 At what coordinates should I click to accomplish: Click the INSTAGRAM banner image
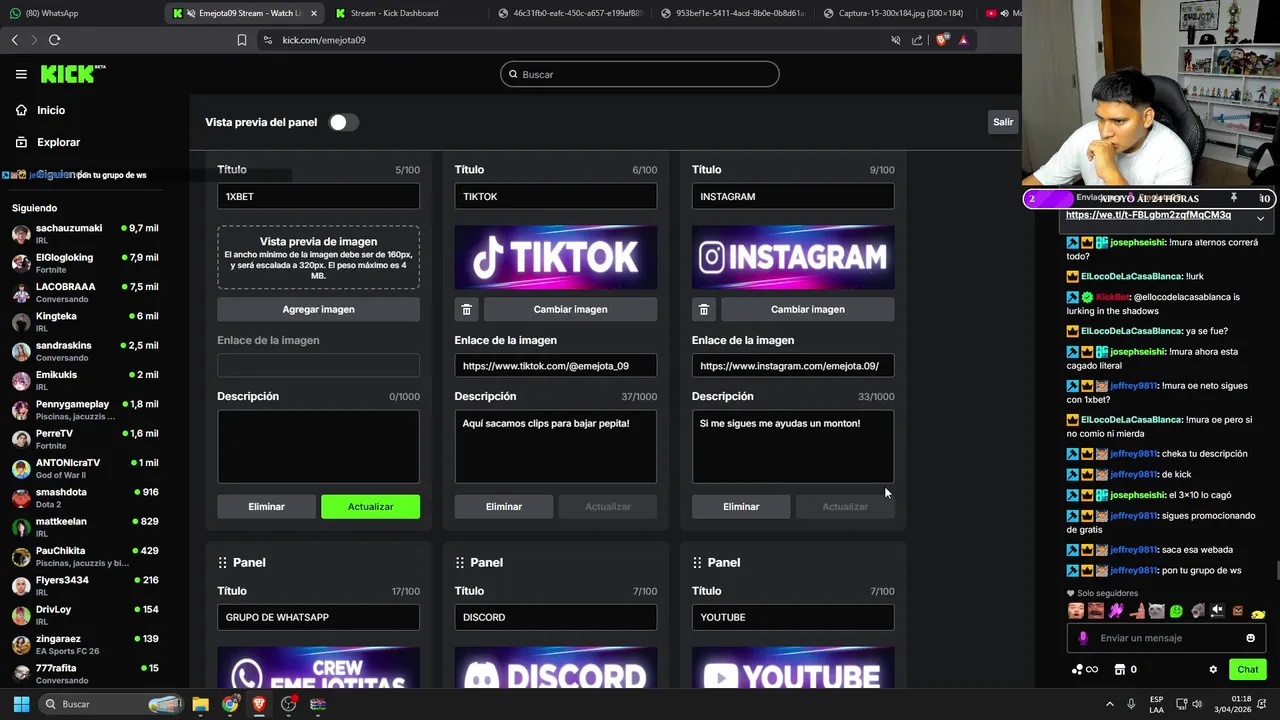793,257
